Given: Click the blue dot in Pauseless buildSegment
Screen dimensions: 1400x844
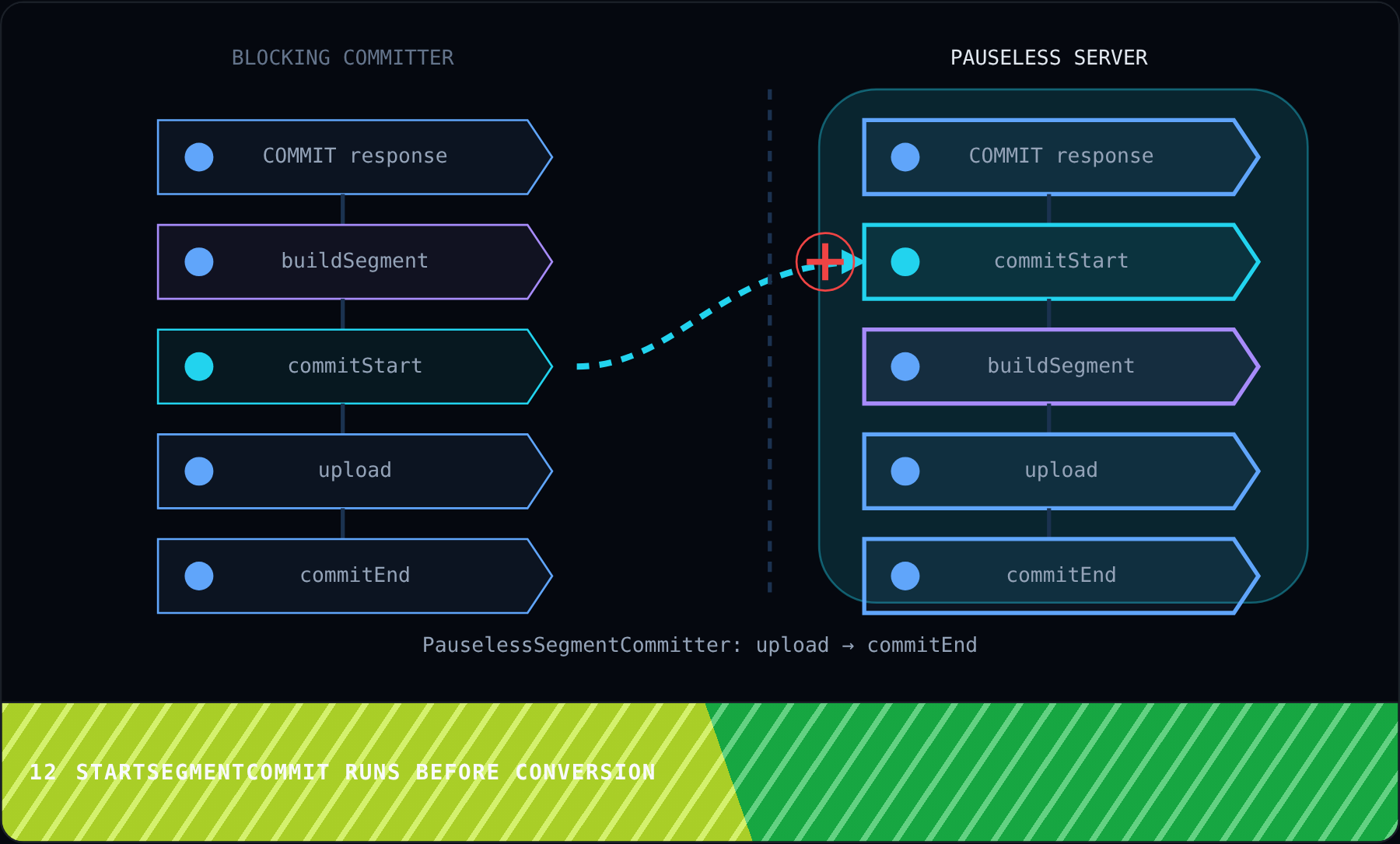Looking at the screenshot, I should click(x=905, y=366).
